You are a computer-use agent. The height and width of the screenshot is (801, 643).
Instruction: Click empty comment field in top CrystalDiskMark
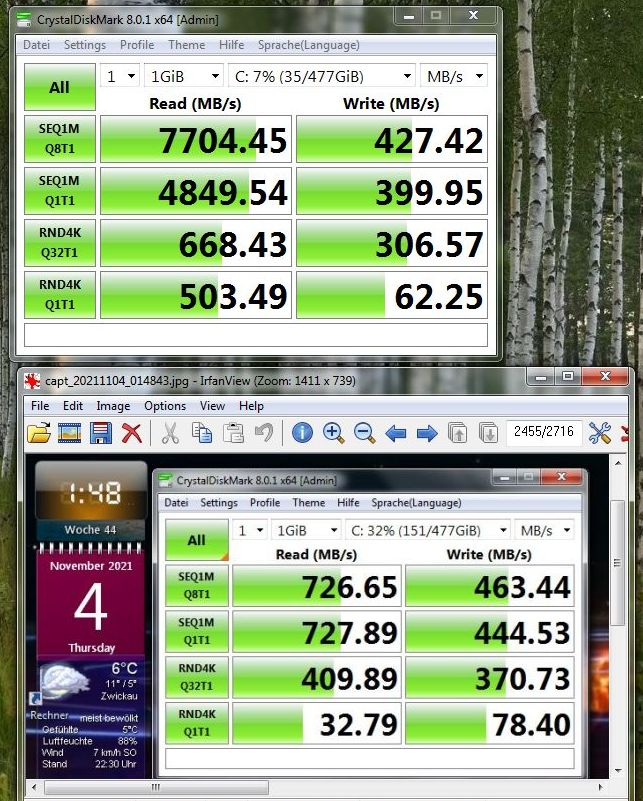click(x=256, y=335)
